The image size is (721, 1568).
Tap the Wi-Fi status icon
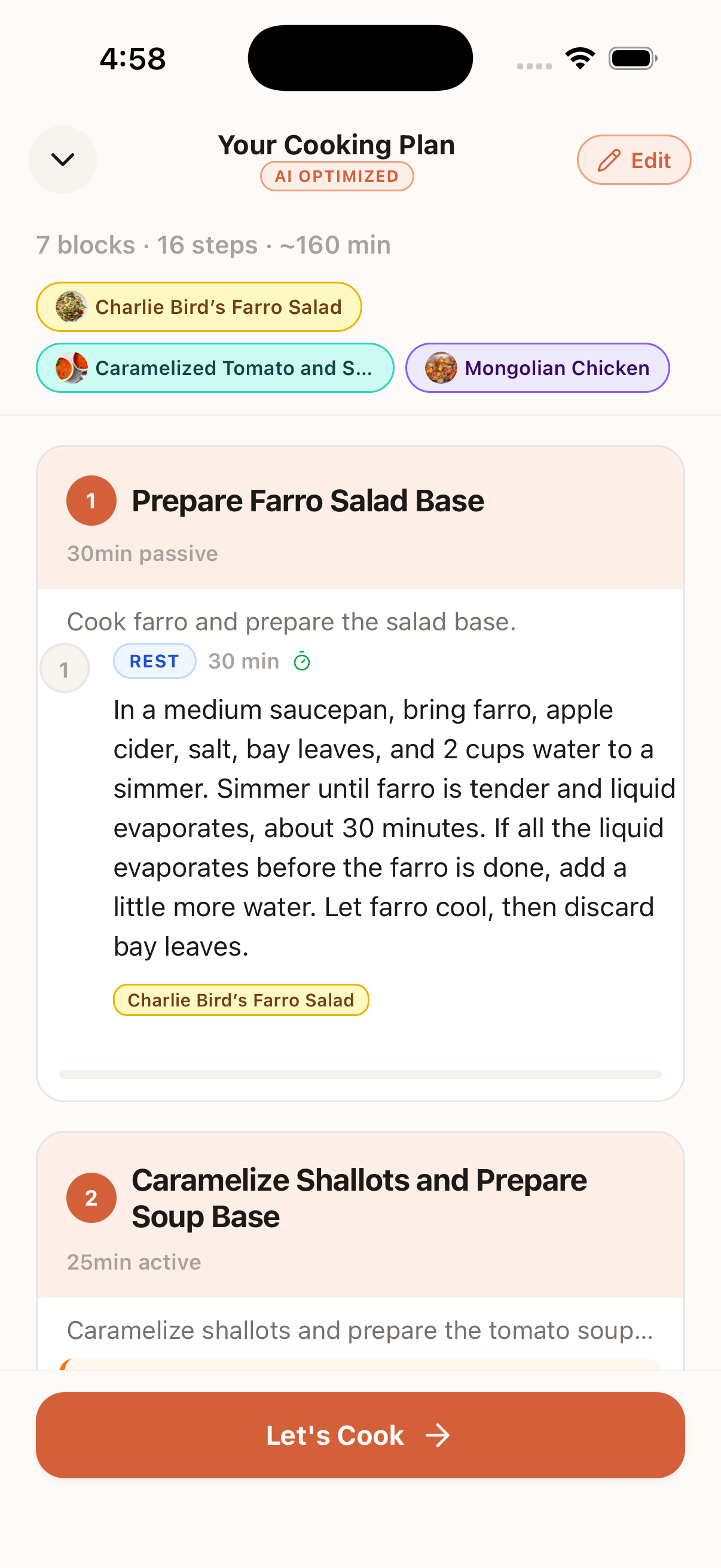[x=579, y=59]
